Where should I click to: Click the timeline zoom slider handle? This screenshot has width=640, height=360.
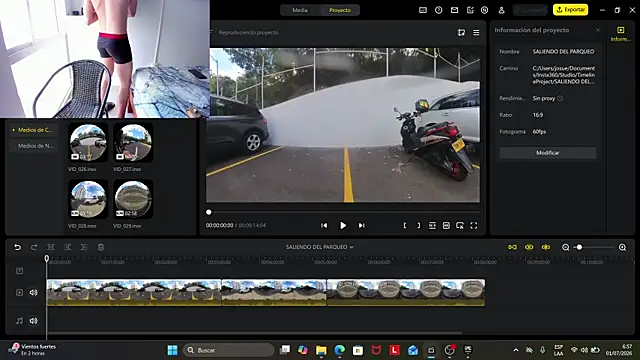[579, 247]
